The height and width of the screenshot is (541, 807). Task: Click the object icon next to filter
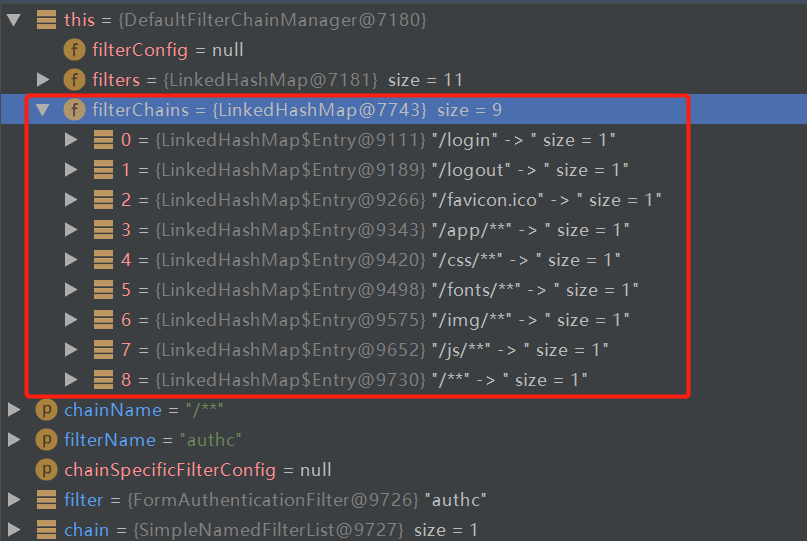click(46, 499)
